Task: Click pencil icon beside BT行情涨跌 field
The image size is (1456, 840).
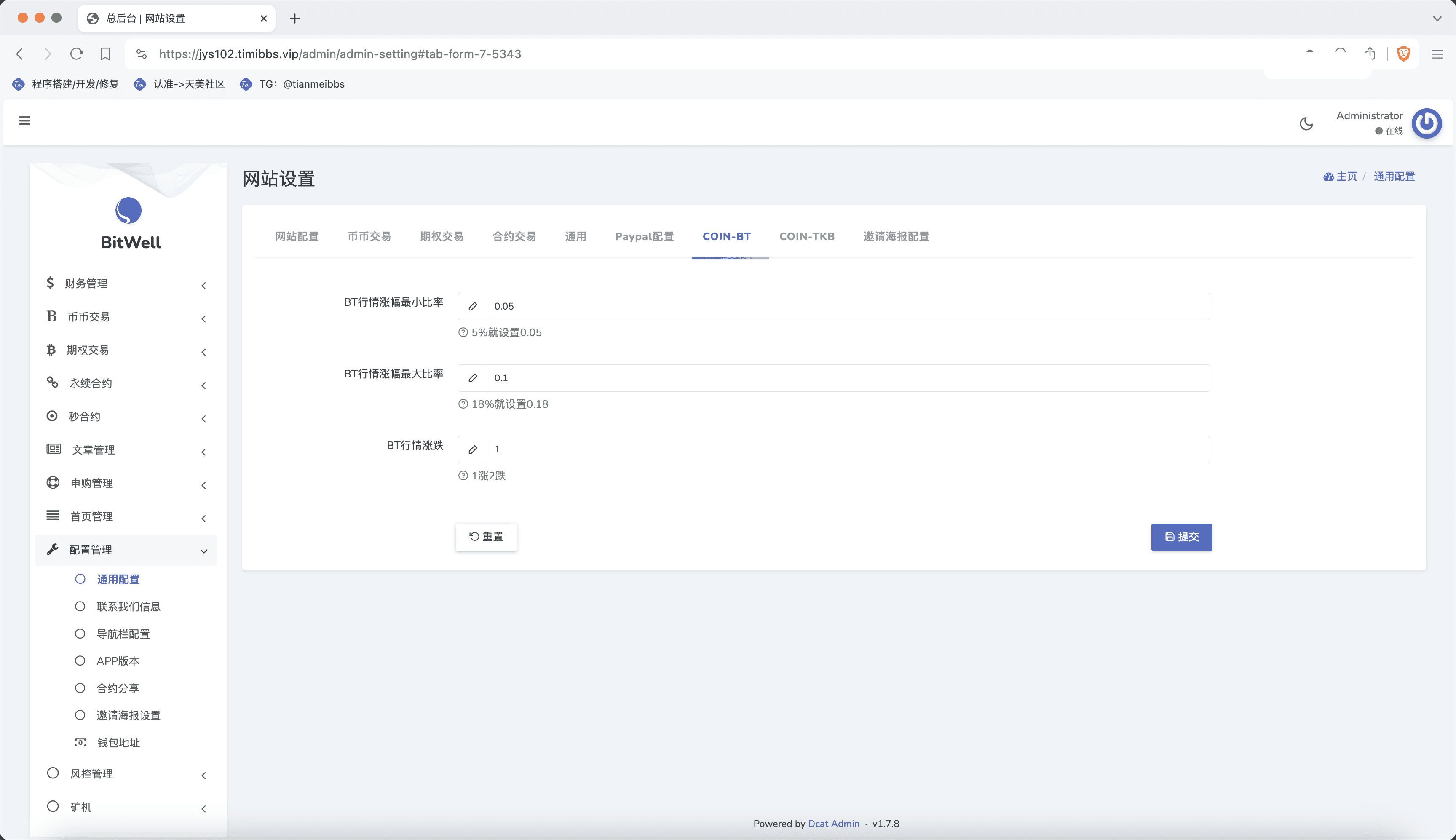Action: coord(472,449)
